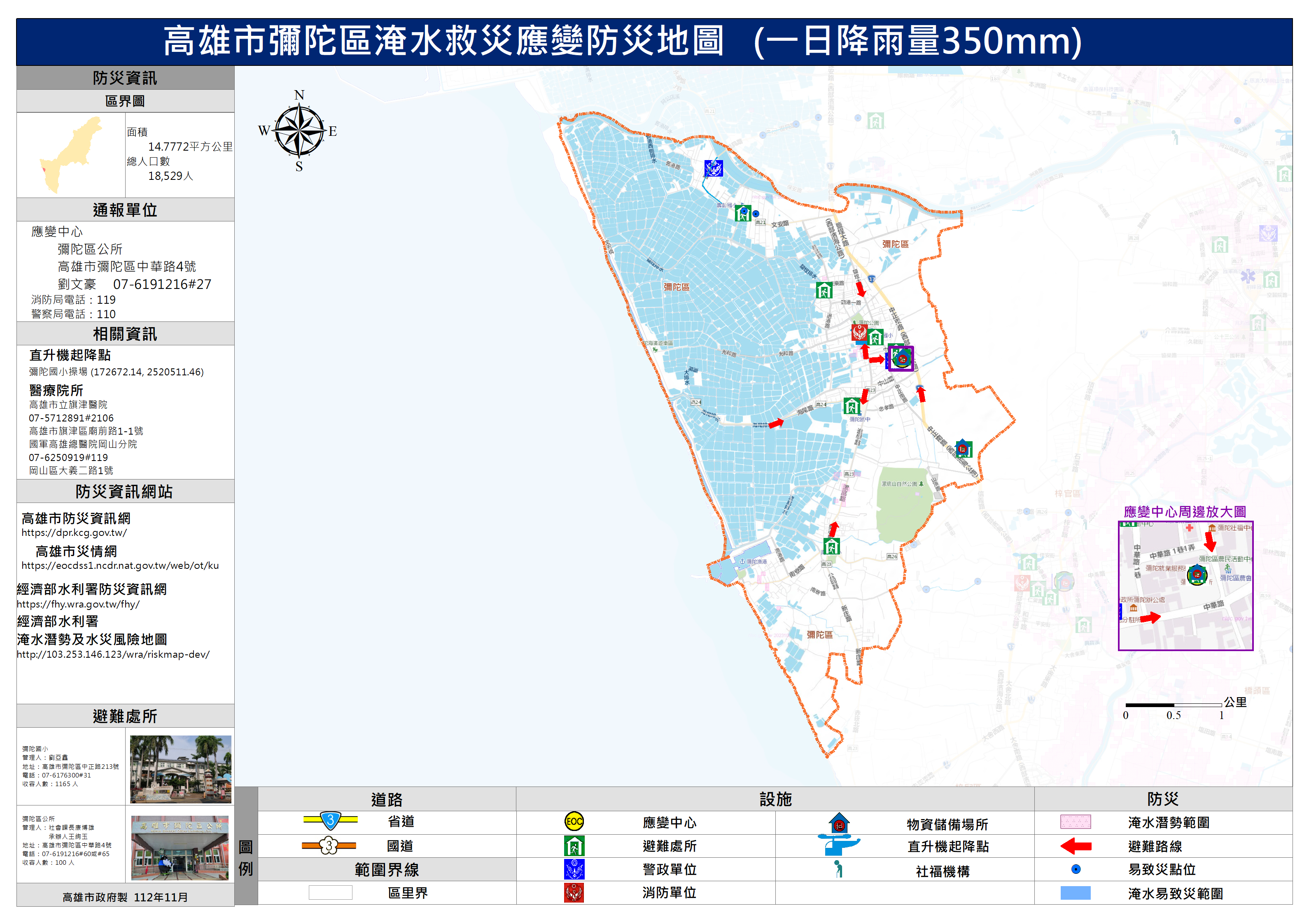Click the 防災資訊網站 section header
This screenshot has width=1309, height=924.
tap(126, 491)
